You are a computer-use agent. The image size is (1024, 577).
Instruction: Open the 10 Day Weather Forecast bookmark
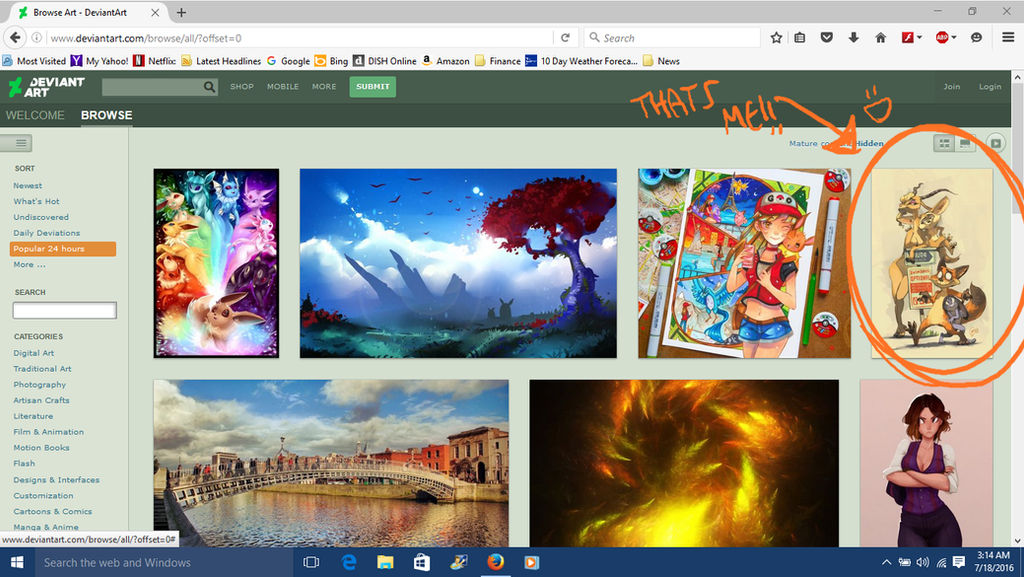581,61
